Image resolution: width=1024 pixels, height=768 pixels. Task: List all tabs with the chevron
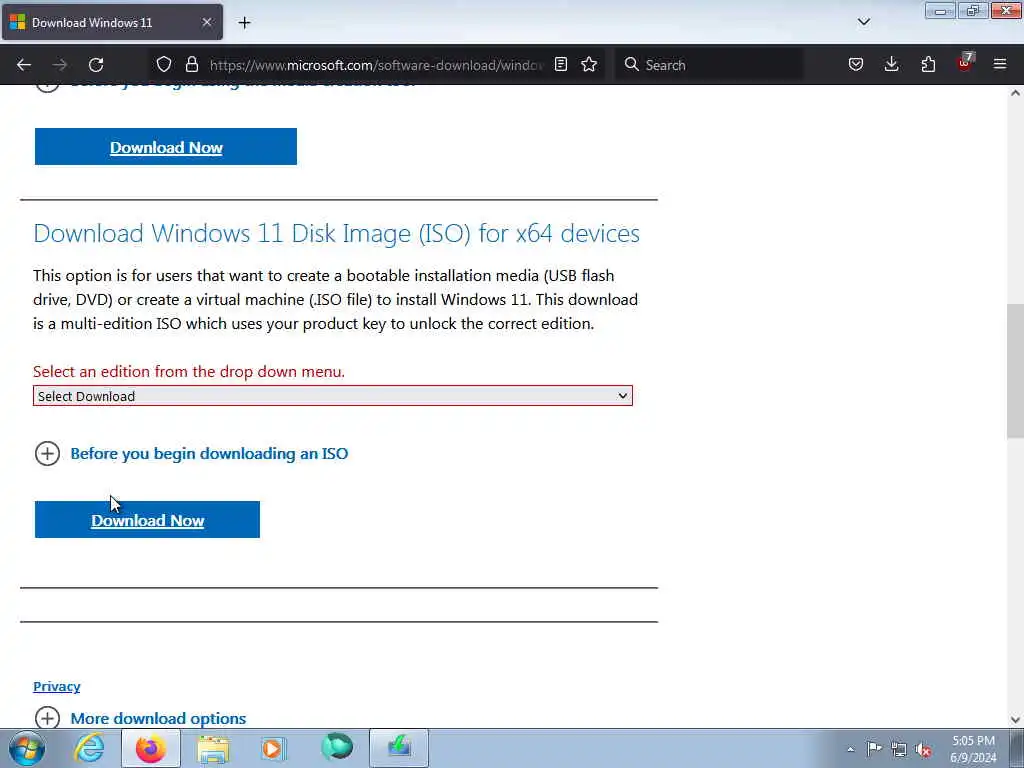863,22
